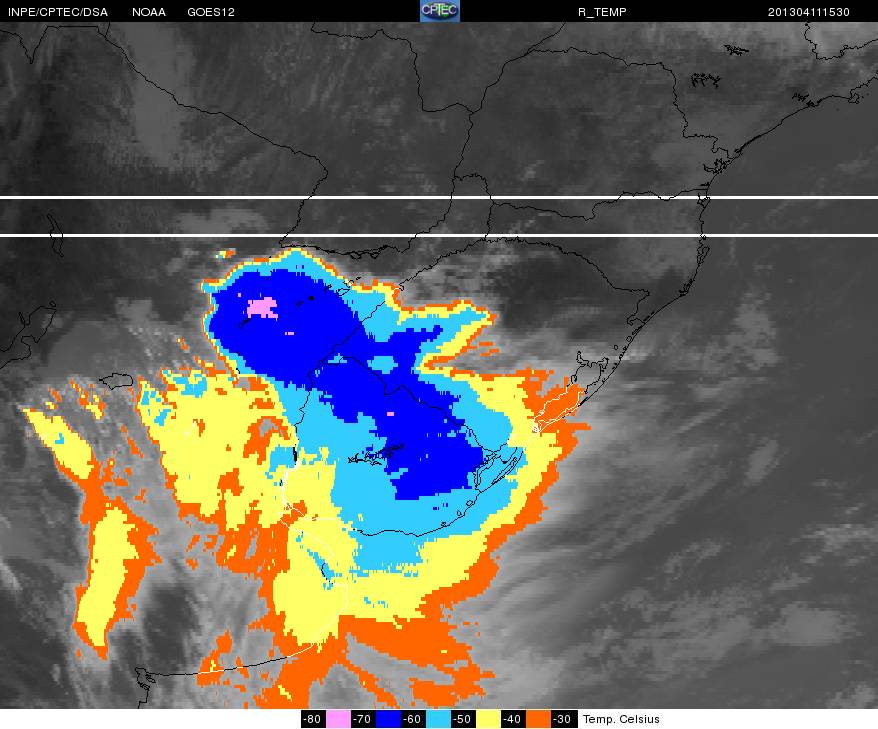Pick the dark blue legend swatch (-70 to -60)
Viewport: 878px width, 729px height.
click(x=387, y=719)
